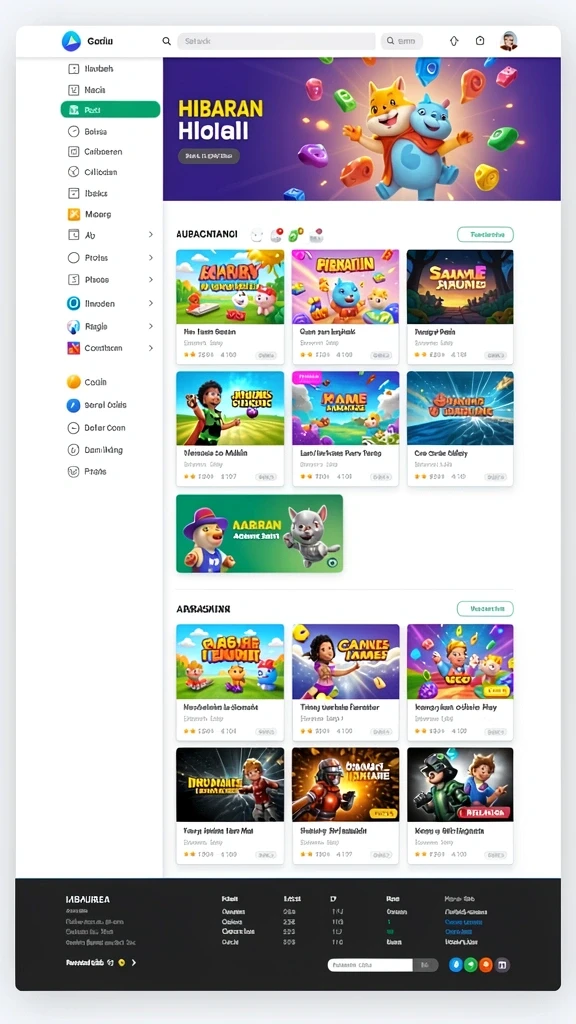Click the magnifier icon left of search field

click(167, 41)
